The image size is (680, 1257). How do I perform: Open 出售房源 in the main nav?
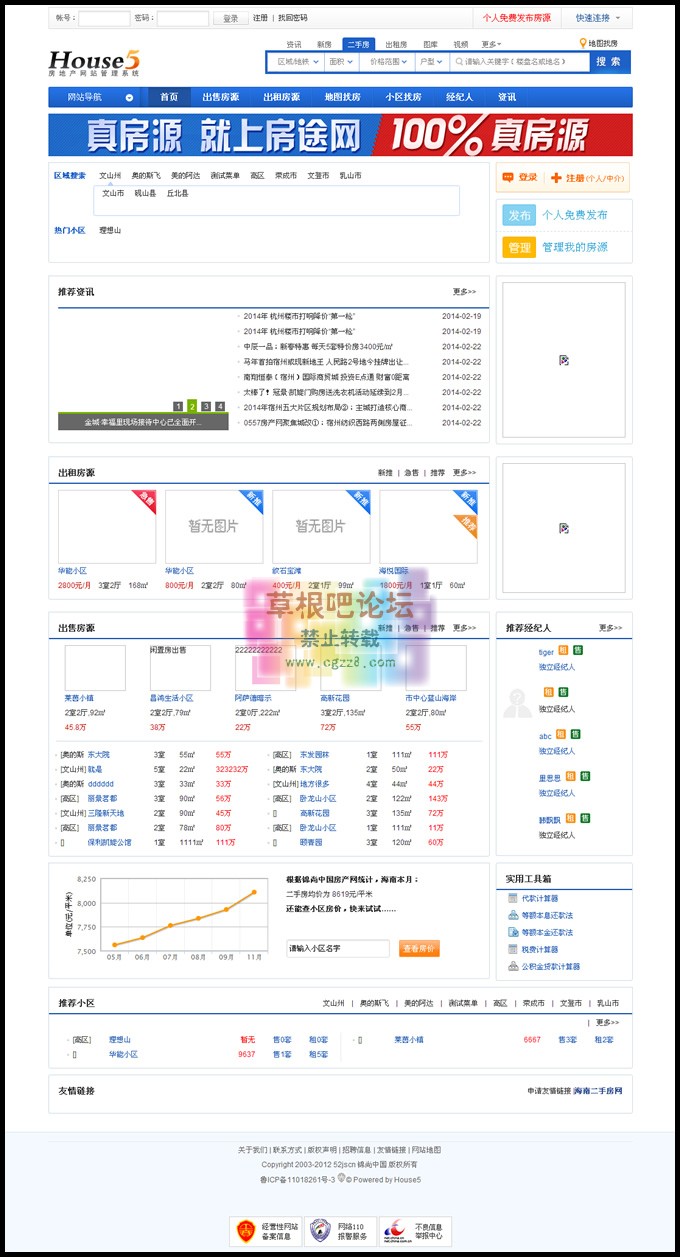221,97
